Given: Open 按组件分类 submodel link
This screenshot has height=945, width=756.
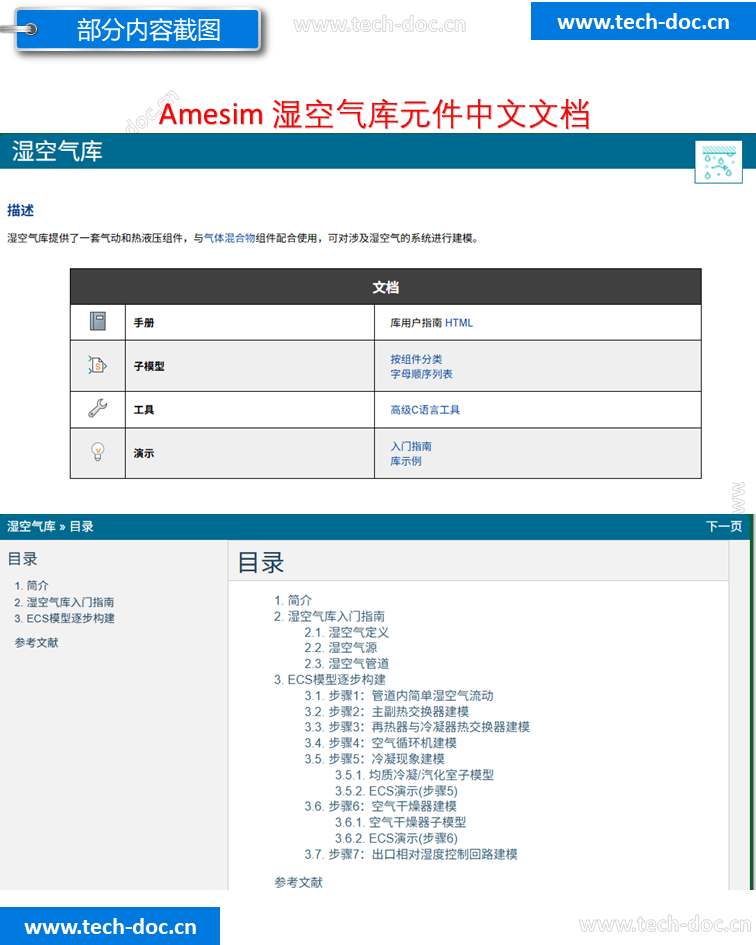Looking at the screenshot, I should 416,359.
